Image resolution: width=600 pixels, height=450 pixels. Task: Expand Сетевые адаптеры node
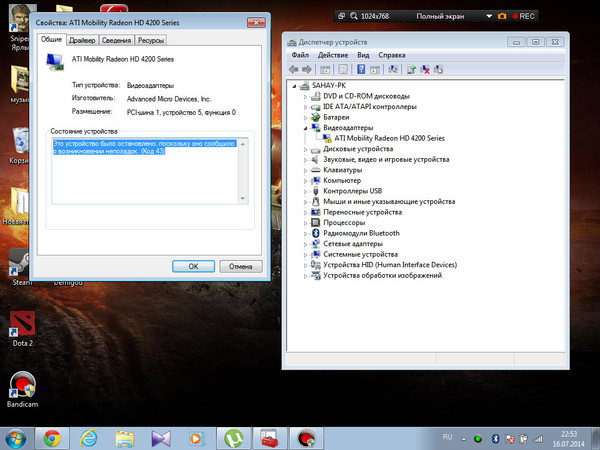click(x=305, y=244)
